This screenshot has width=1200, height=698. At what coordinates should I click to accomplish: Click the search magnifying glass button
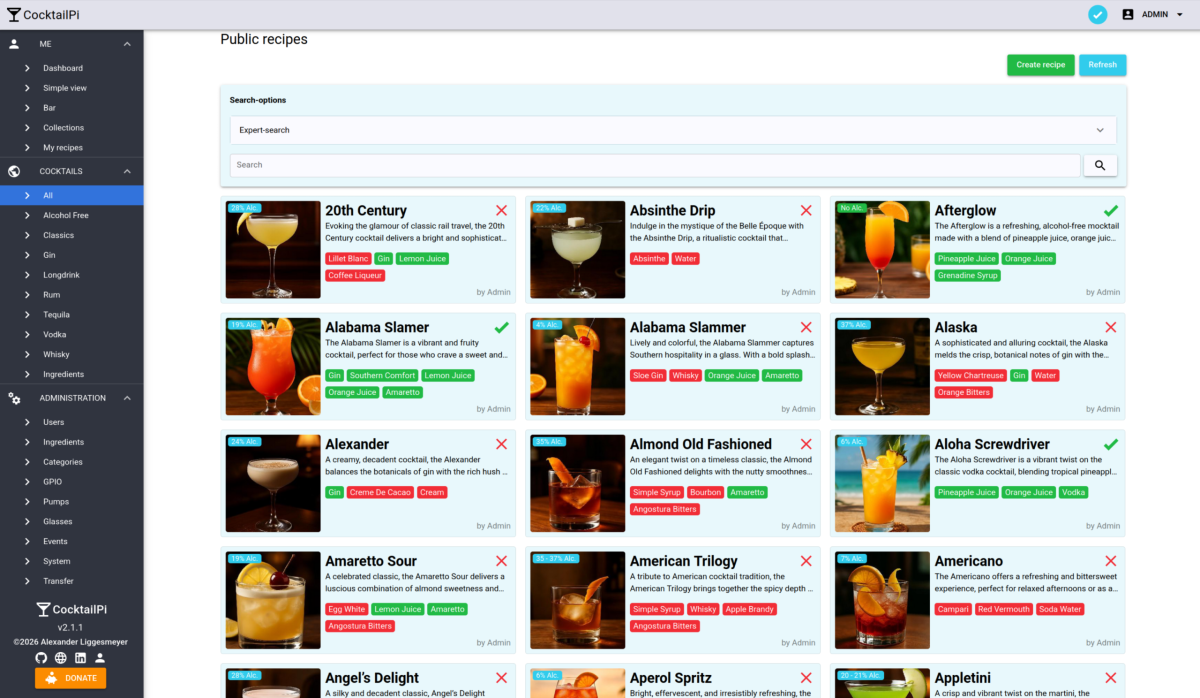click(1100, 165)
